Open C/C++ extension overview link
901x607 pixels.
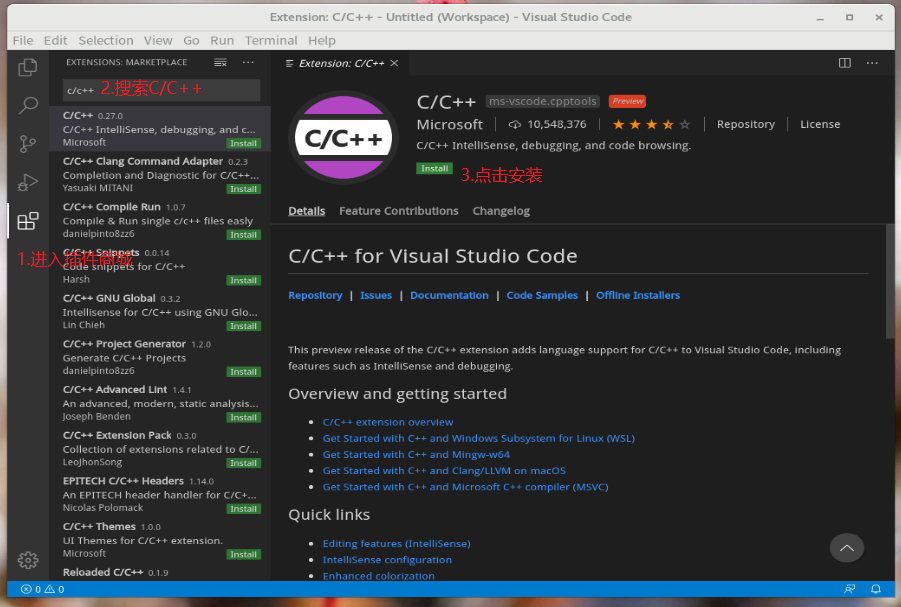tap(388, 422)
